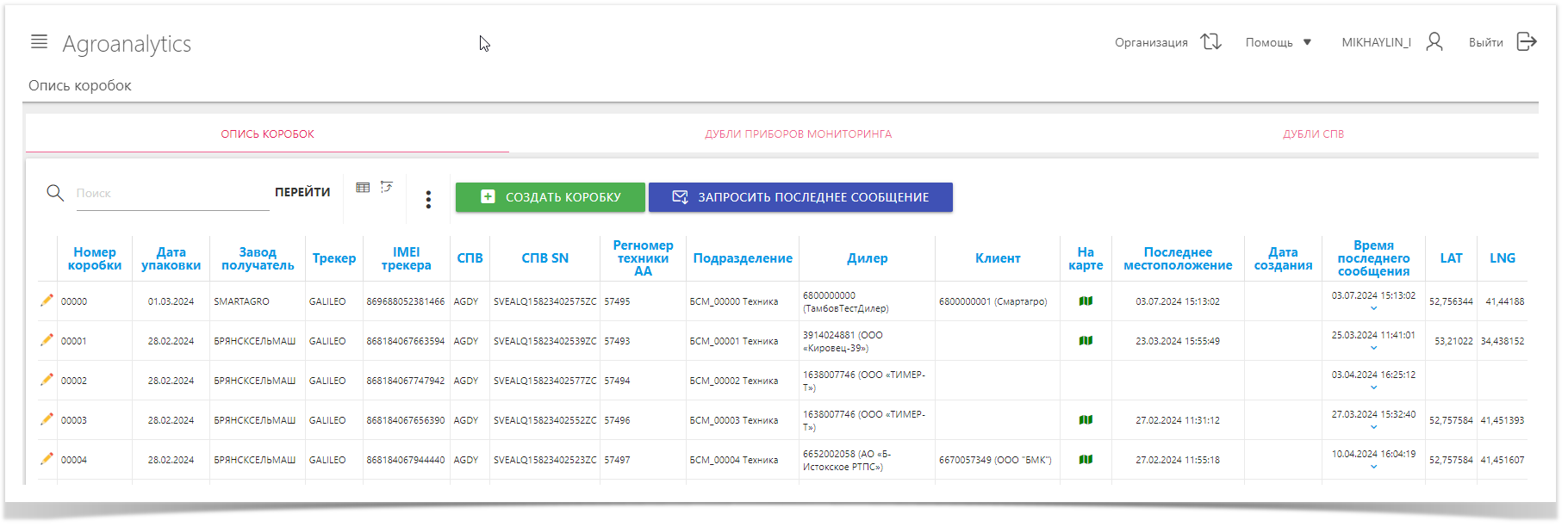This screenshot has width=1568, height=527.
Task: Expand last message time for box 00000
Action: click(1373, 308)
